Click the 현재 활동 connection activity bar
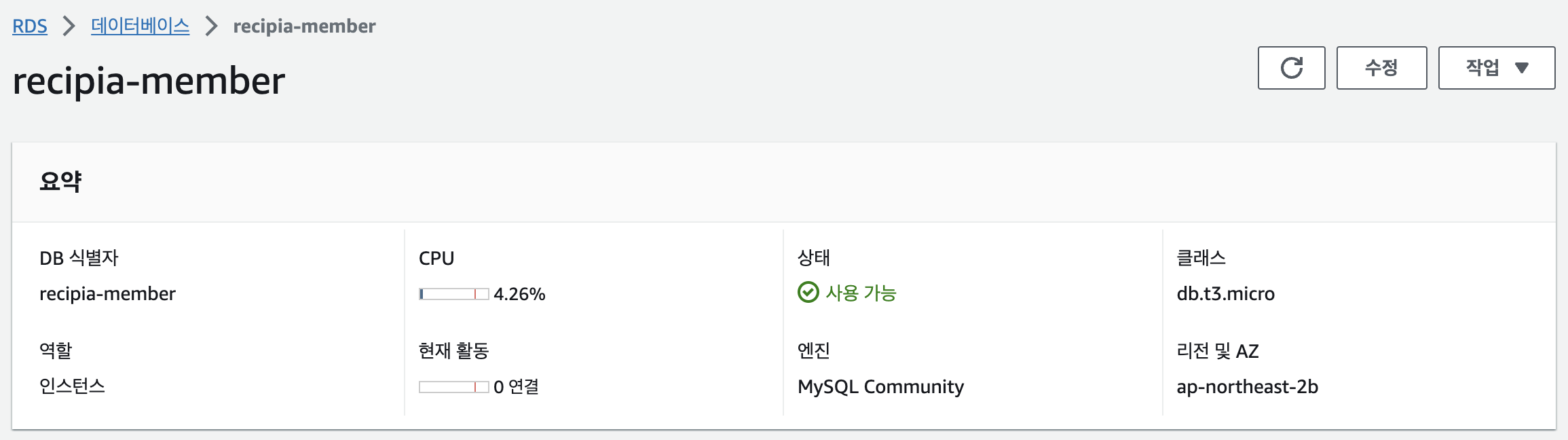1568x440 pixels. click(453, 387)
